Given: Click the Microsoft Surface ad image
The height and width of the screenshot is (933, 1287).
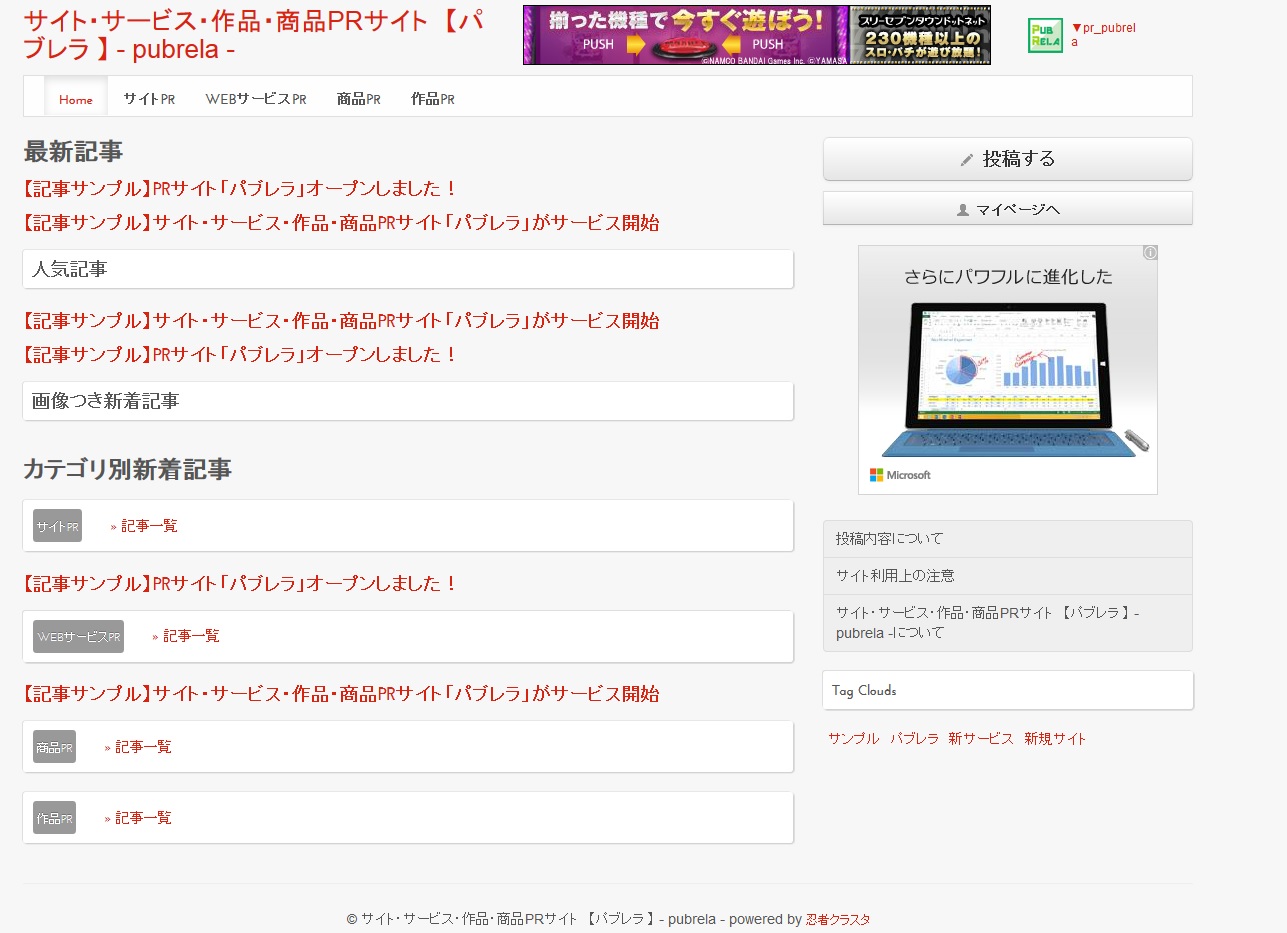Looking at the screenshot, I should pyautogui.click(x=1007, y=370).
